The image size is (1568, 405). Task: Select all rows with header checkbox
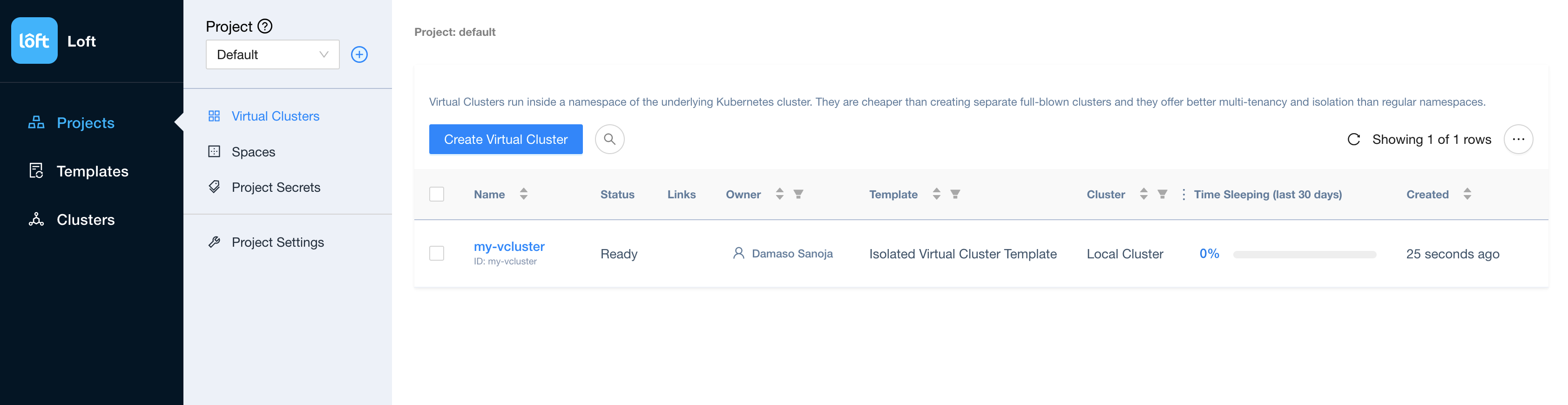tap(436, 194)
